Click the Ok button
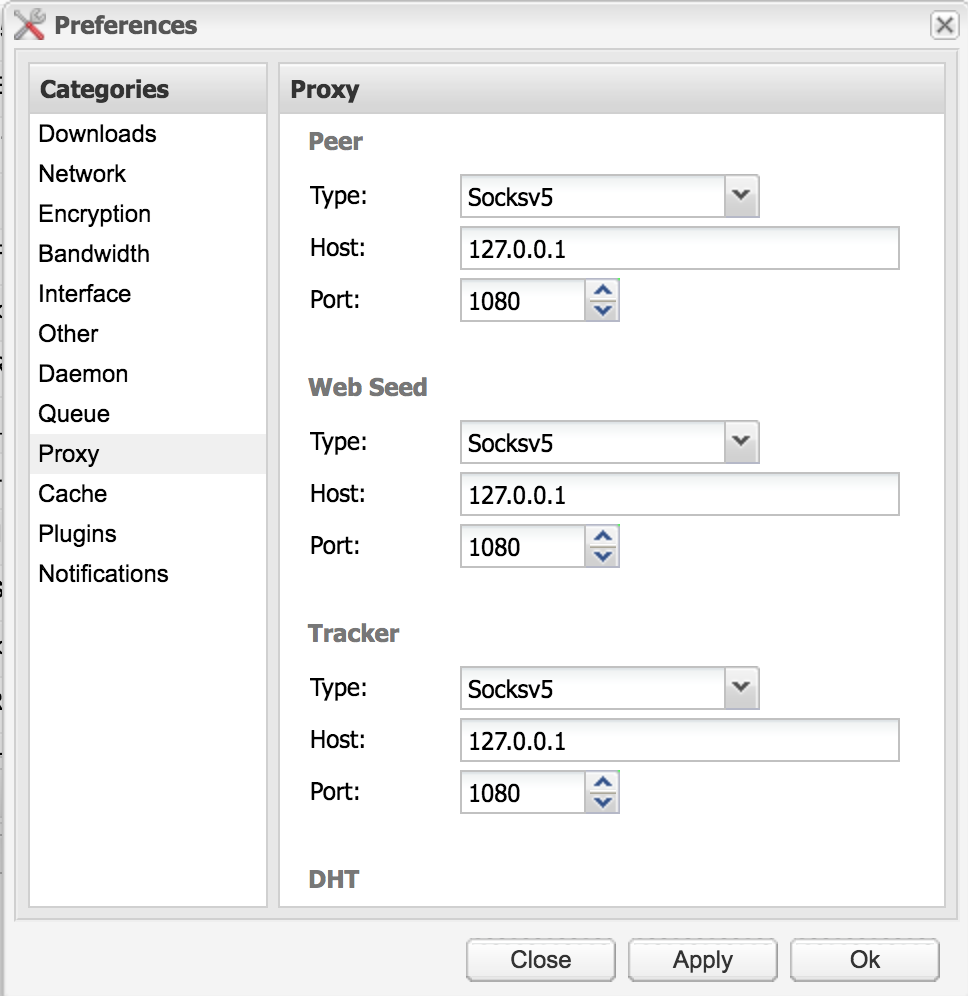This screenshot has height=996, width=968. coord(864,960)
